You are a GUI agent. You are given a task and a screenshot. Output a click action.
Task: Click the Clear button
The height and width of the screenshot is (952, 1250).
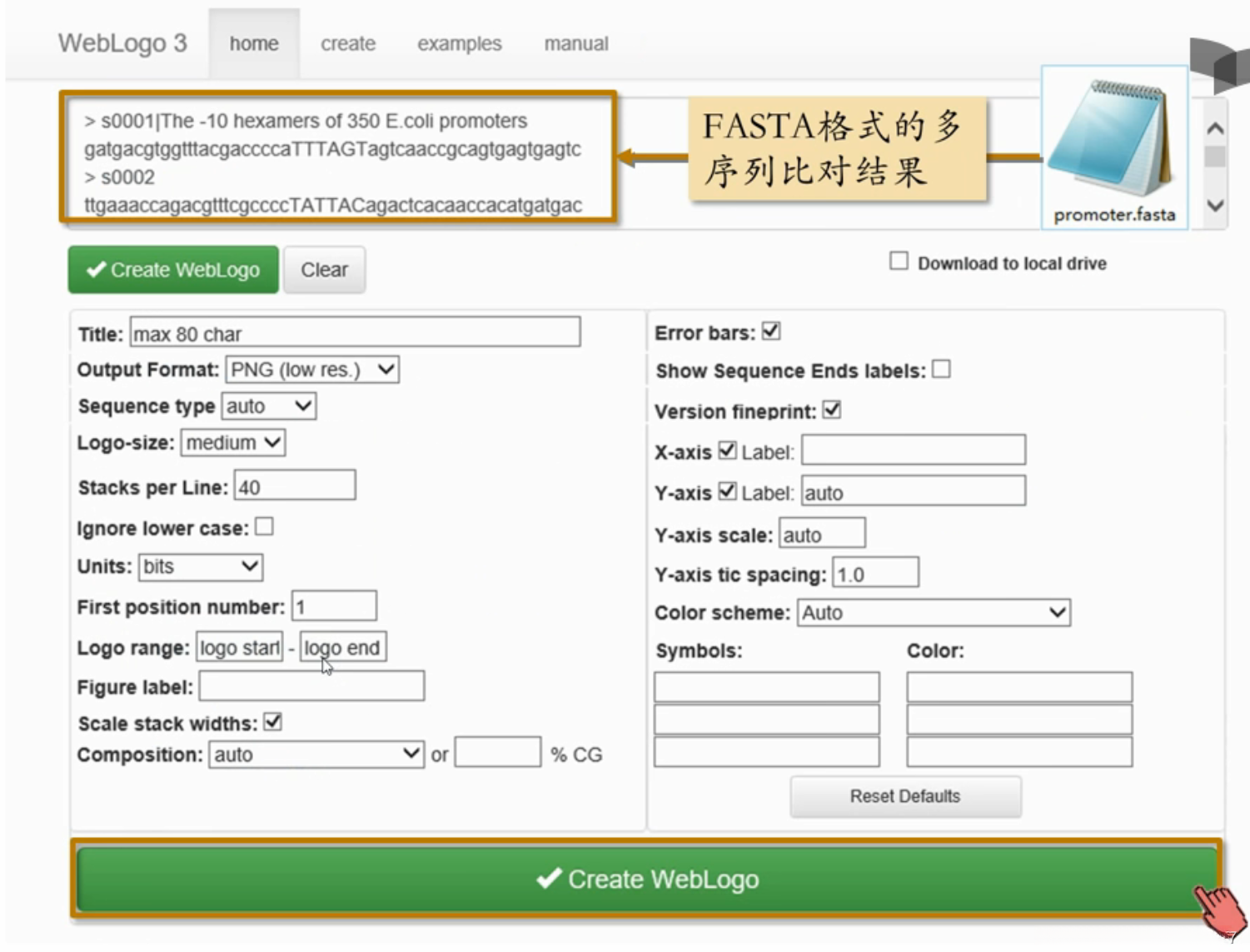point(324,269)
